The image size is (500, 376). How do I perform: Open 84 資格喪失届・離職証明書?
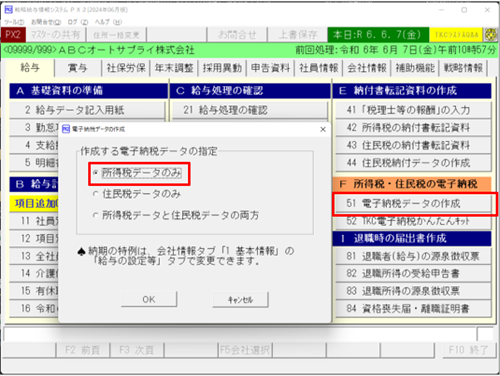point(413,309)
